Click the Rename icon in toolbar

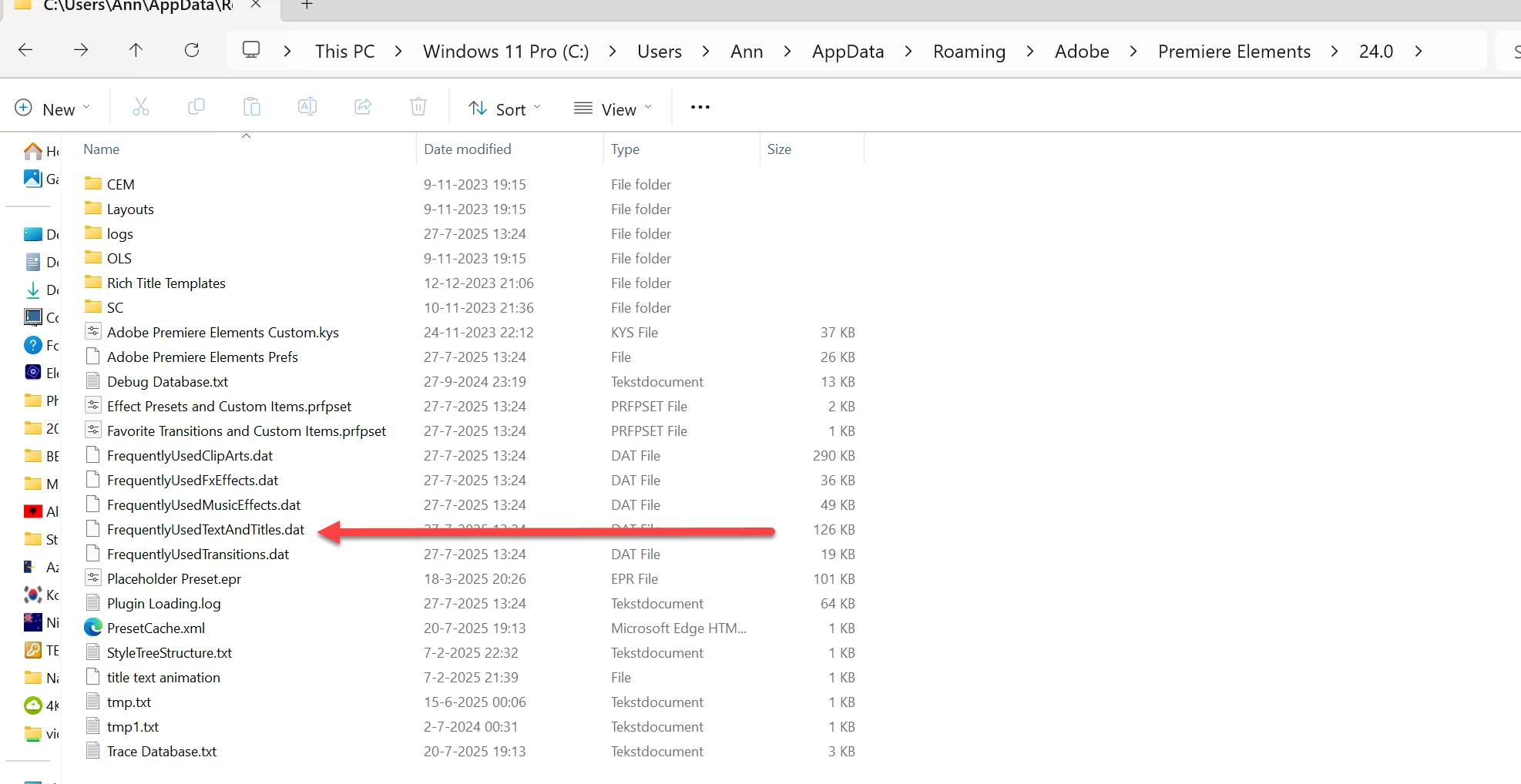point(307,107)
